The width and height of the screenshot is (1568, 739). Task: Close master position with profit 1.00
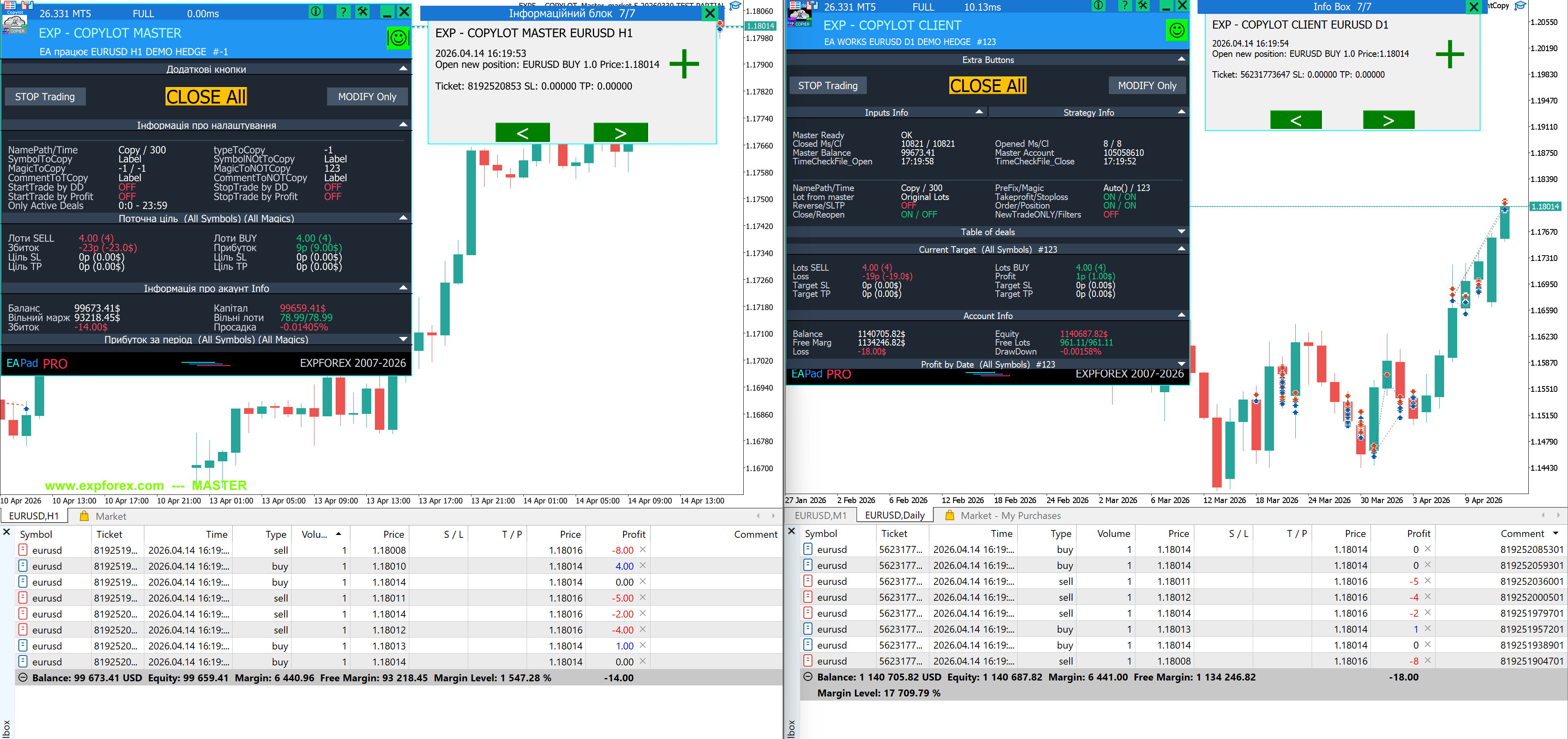[643, 645]
